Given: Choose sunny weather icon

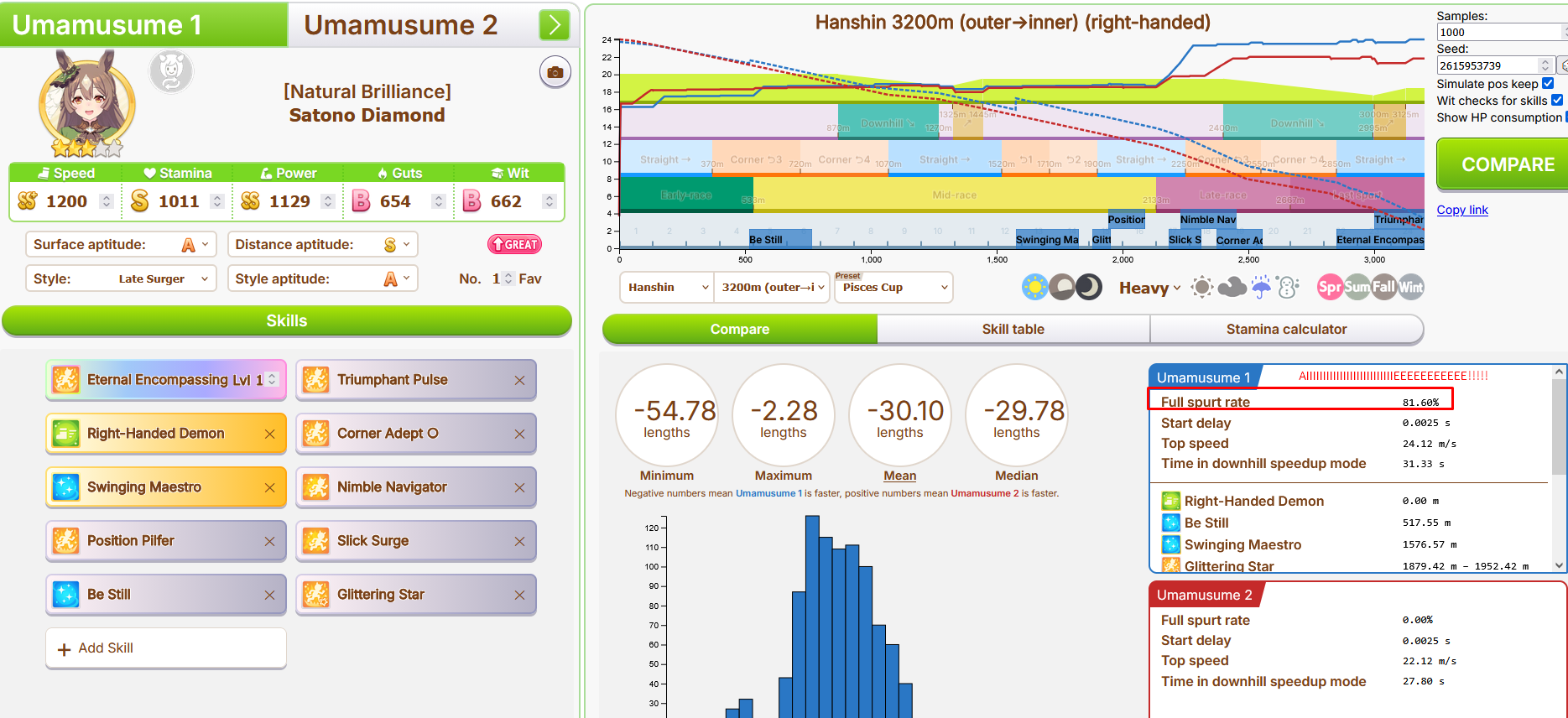Looking at the screenshot, I should (x=1202, y=288).
